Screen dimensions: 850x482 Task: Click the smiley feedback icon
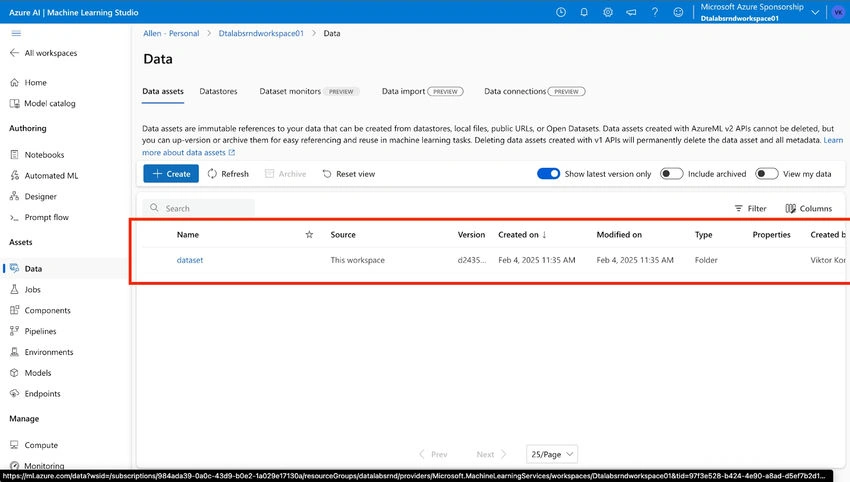point(678,12)
